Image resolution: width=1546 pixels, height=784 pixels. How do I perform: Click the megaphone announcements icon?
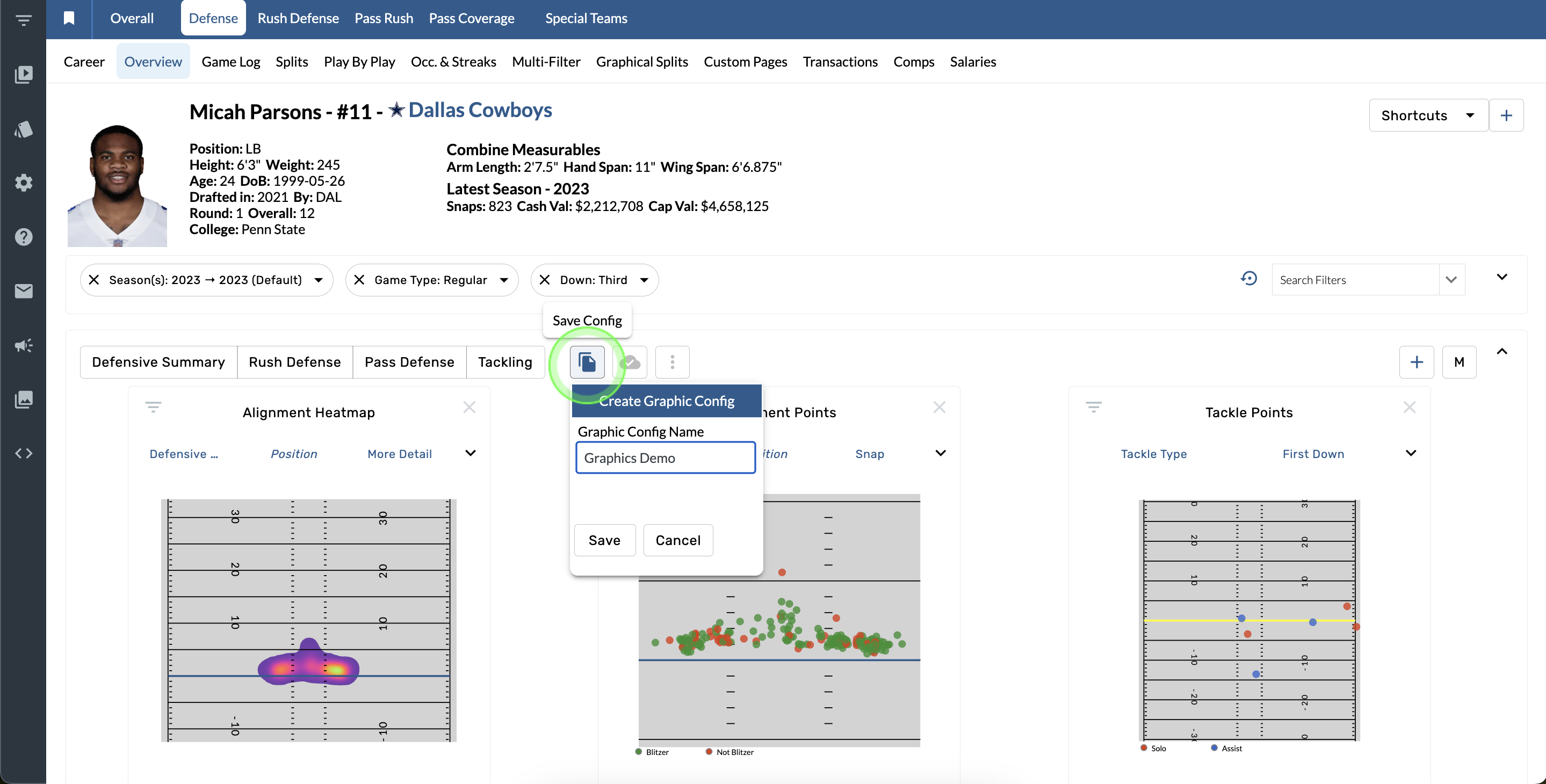(x=24, y=345)
